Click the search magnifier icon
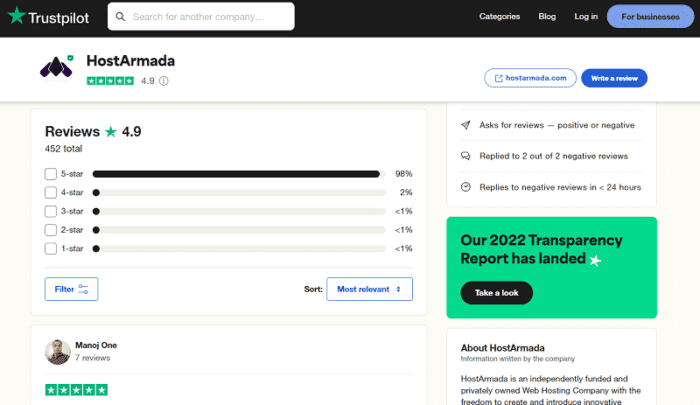This screenshot has height=405, width=700. click(x=120, y=17)
